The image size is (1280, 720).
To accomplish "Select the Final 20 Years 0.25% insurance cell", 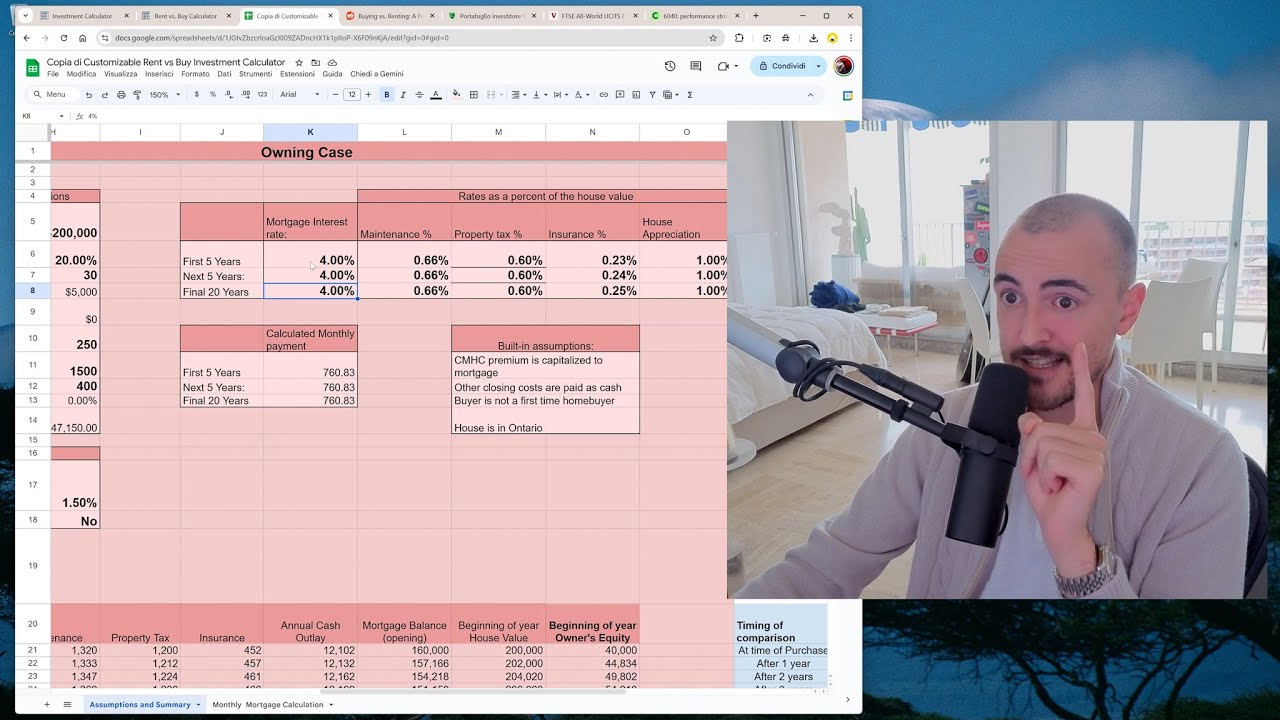I will [592, 291].
